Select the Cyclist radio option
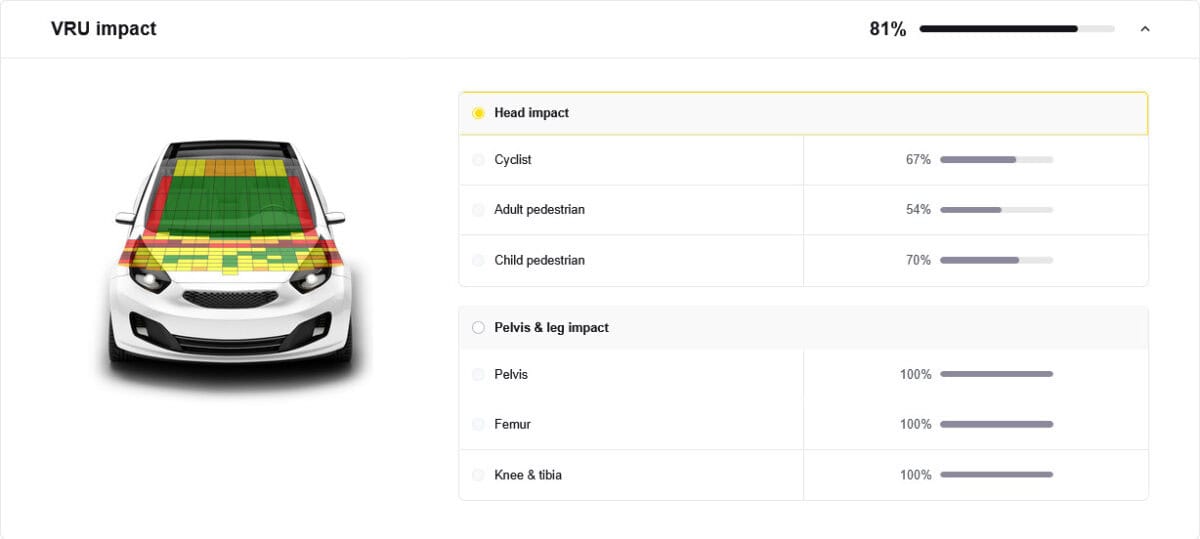 pos(478,160)
